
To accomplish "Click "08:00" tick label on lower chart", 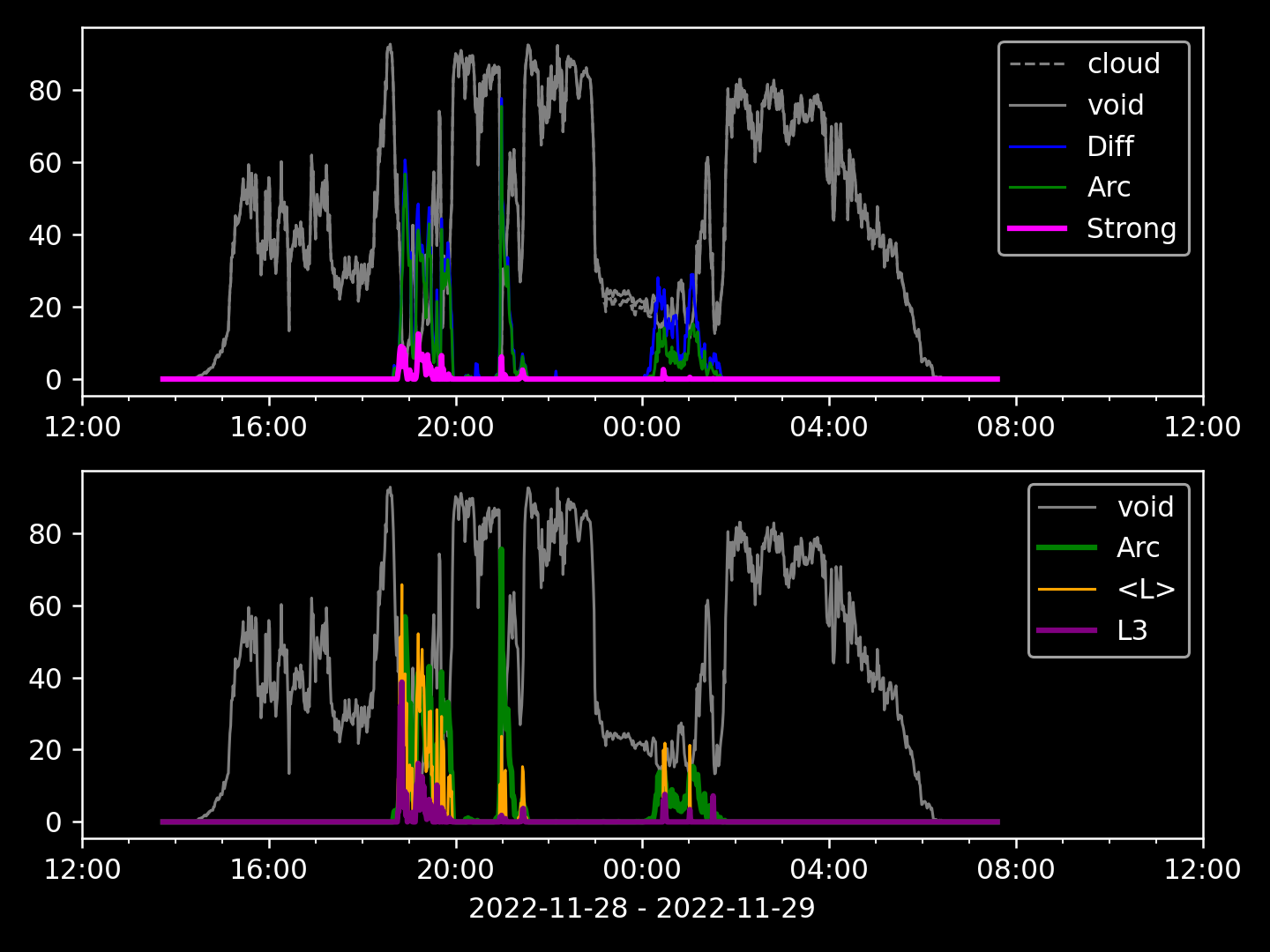I will pos(1016,870).
